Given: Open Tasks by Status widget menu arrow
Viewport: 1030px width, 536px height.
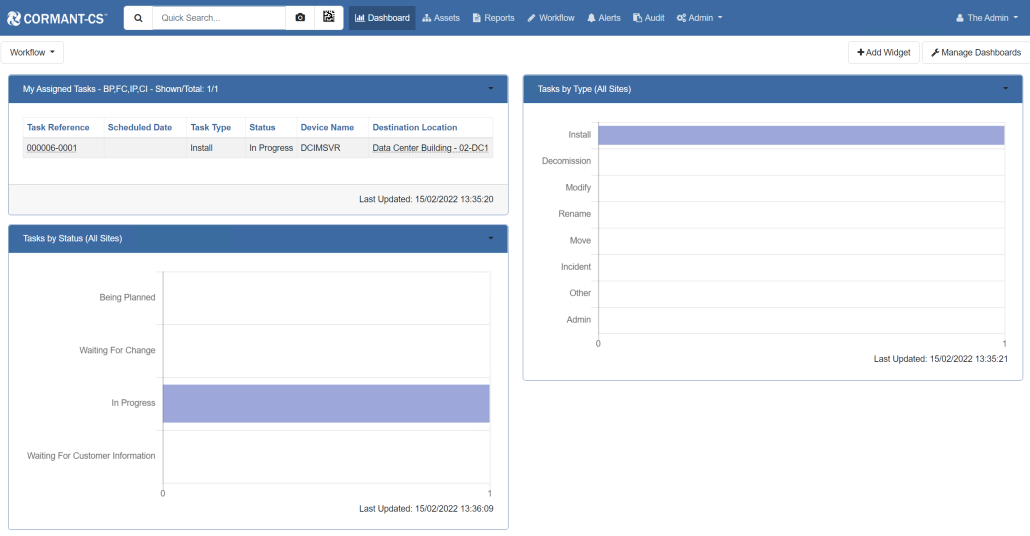Looking at the screenshot, I should tap(490, 238).
